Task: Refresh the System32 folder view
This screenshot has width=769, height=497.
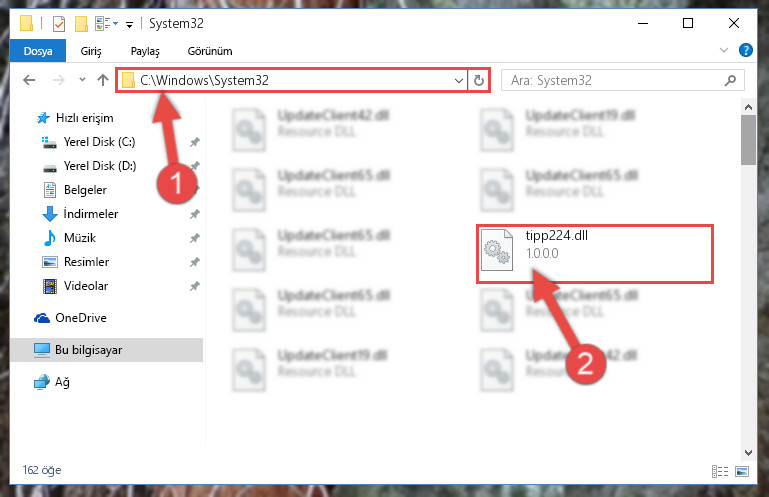Action: pyautogui.click(x=479, y=80)
